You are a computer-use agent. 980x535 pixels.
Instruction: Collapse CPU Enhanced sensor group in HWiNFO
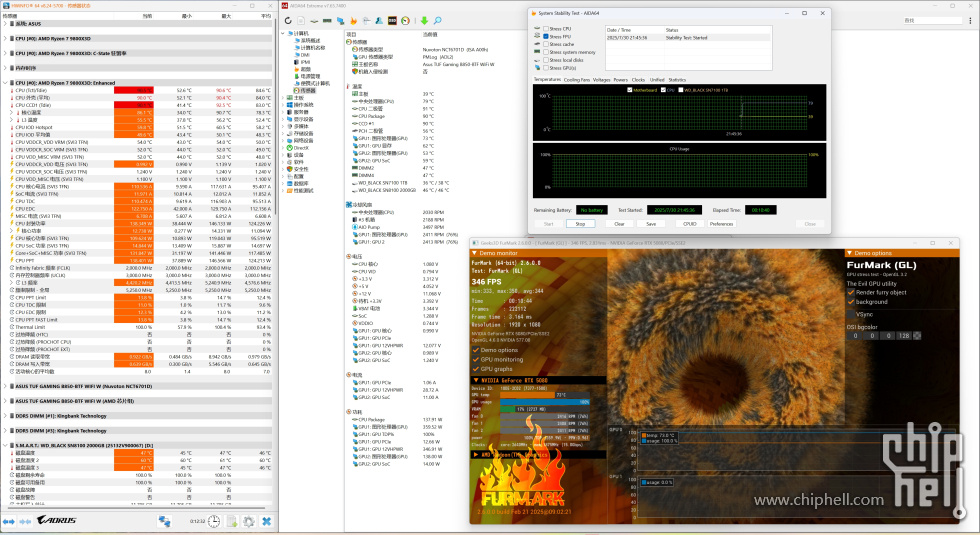click(x=6, y=82)
